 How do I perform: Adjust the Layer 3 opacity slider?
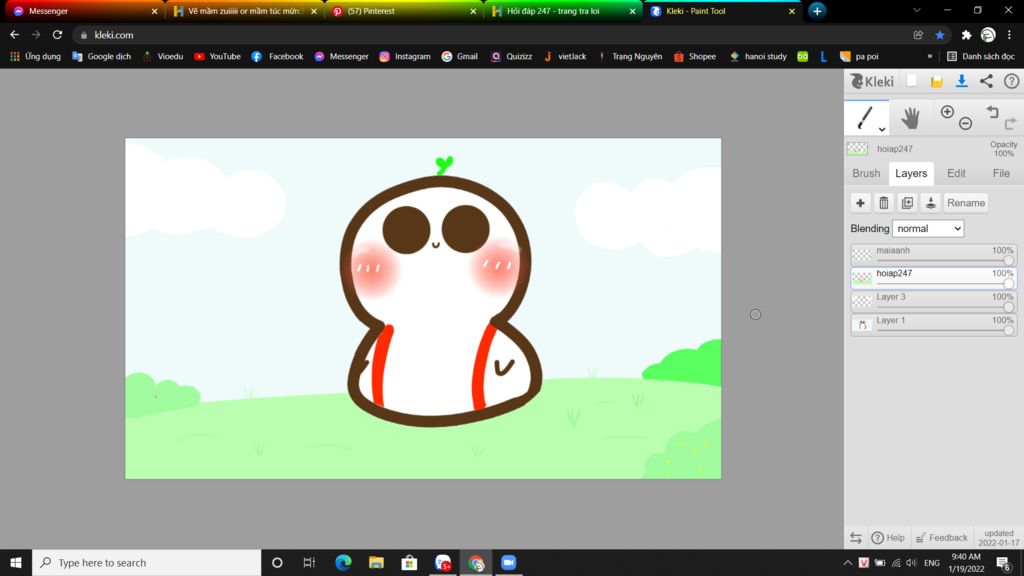pos(946,307)
